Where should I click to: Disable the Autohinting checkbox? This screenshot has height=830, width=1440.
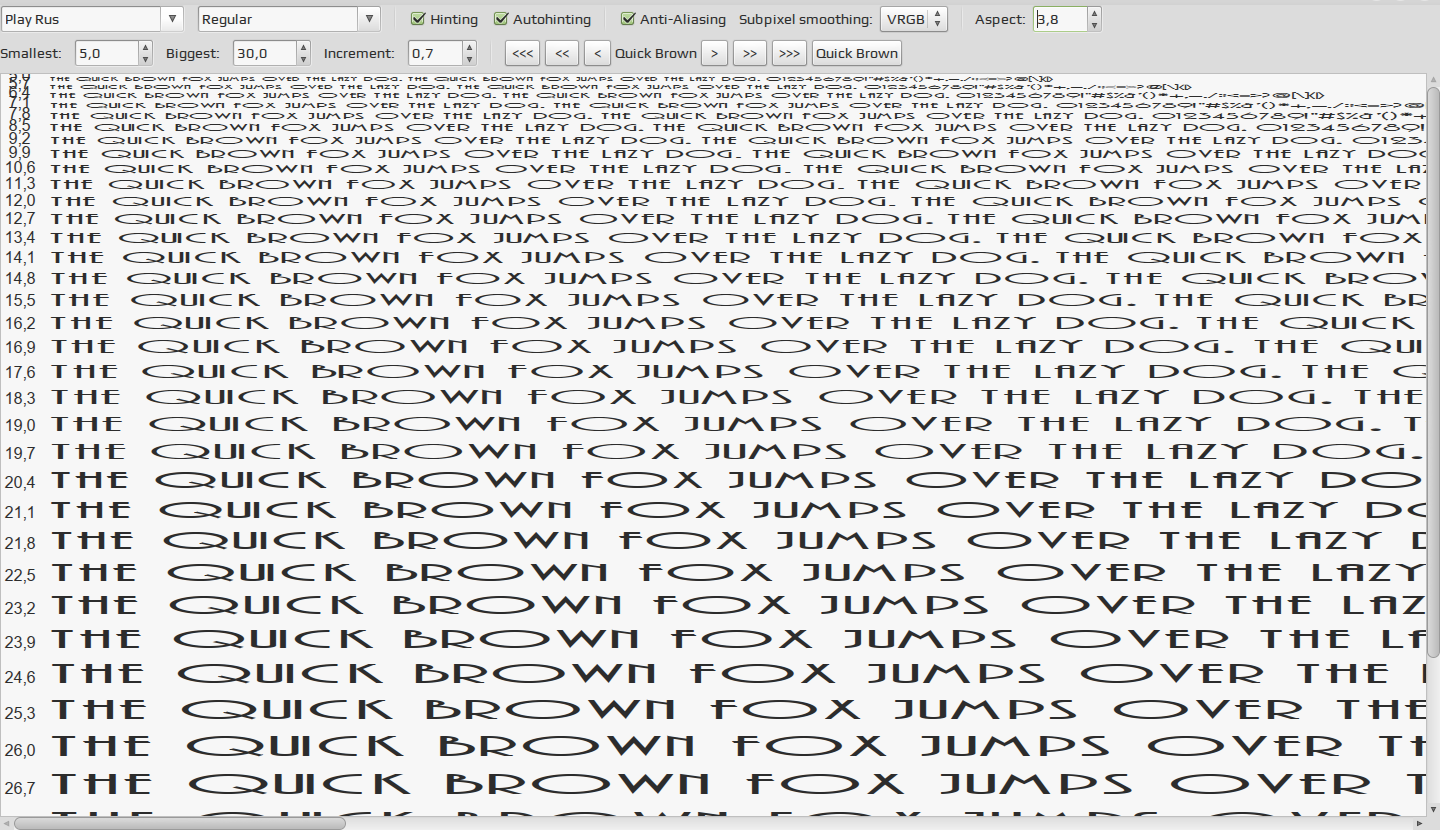click(x=542, y=19)
